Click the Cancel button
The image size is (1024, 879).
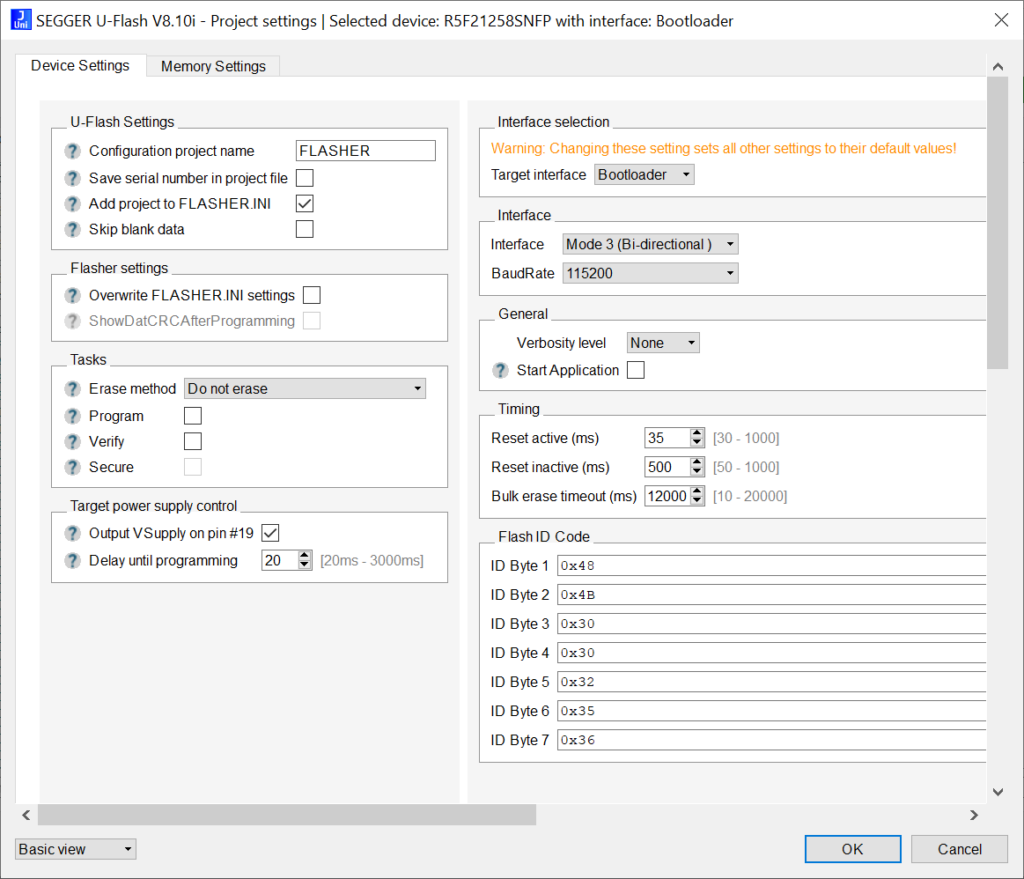(959, 849)
